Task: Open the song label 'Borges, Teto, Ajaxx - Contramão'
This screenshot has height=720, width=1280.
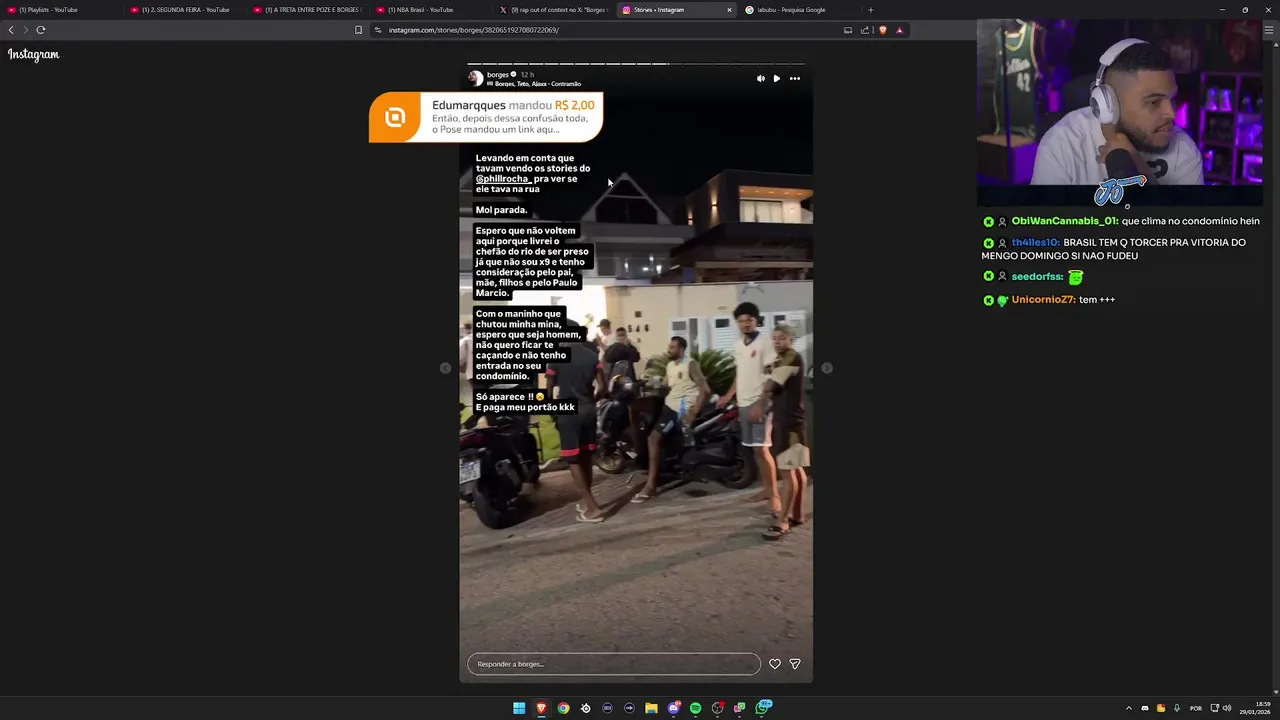Action: 537,84
